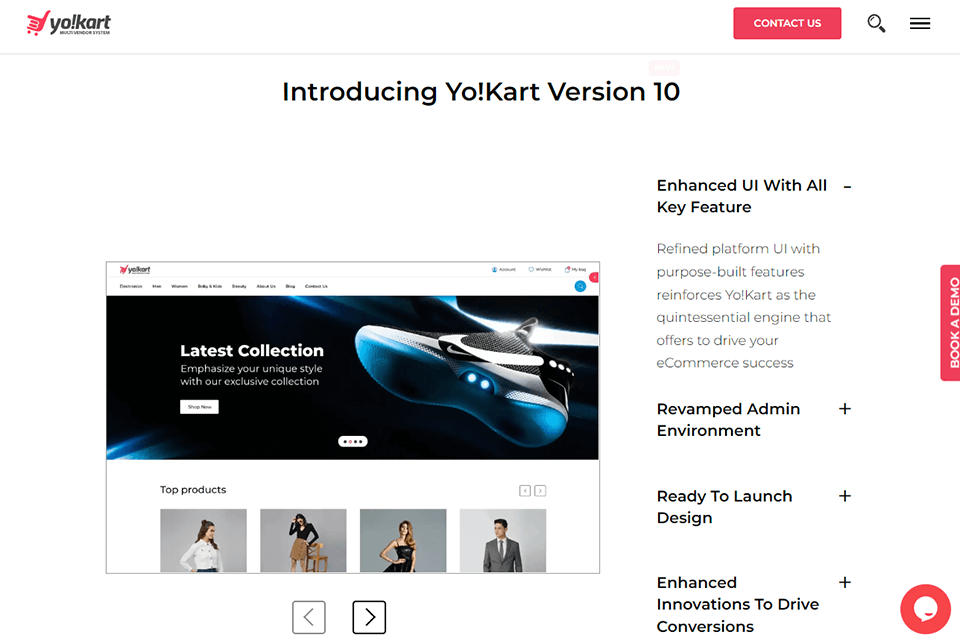Select the white jacket woman product thumbnail
Viewport: 960px width, 640px height.
tap(203, 540)
